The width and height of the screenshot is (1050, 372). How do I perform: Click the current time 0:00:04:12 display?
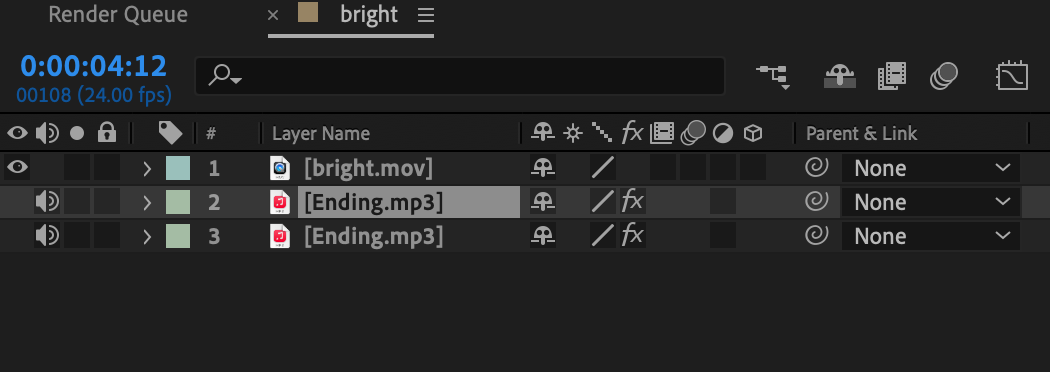coord(93,66)
